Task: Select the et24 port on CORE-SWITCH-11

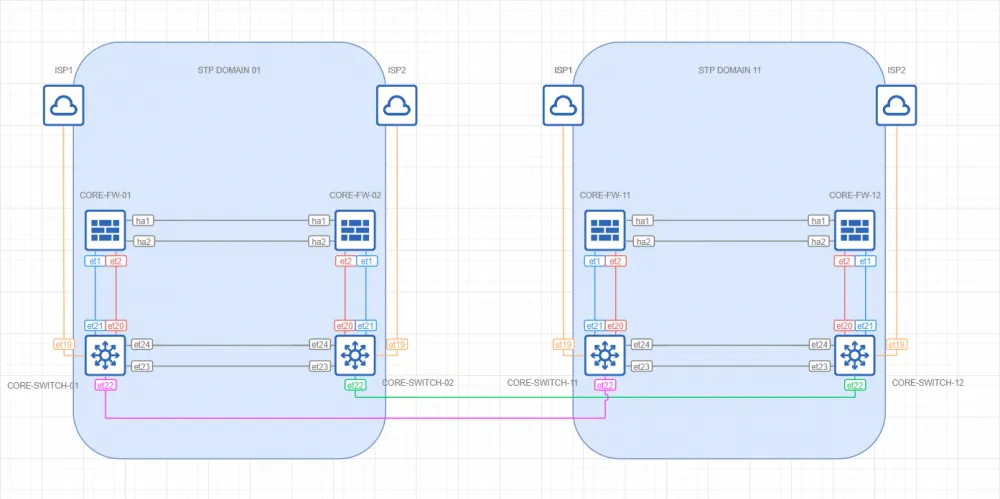Action: (x=642, y=345)
